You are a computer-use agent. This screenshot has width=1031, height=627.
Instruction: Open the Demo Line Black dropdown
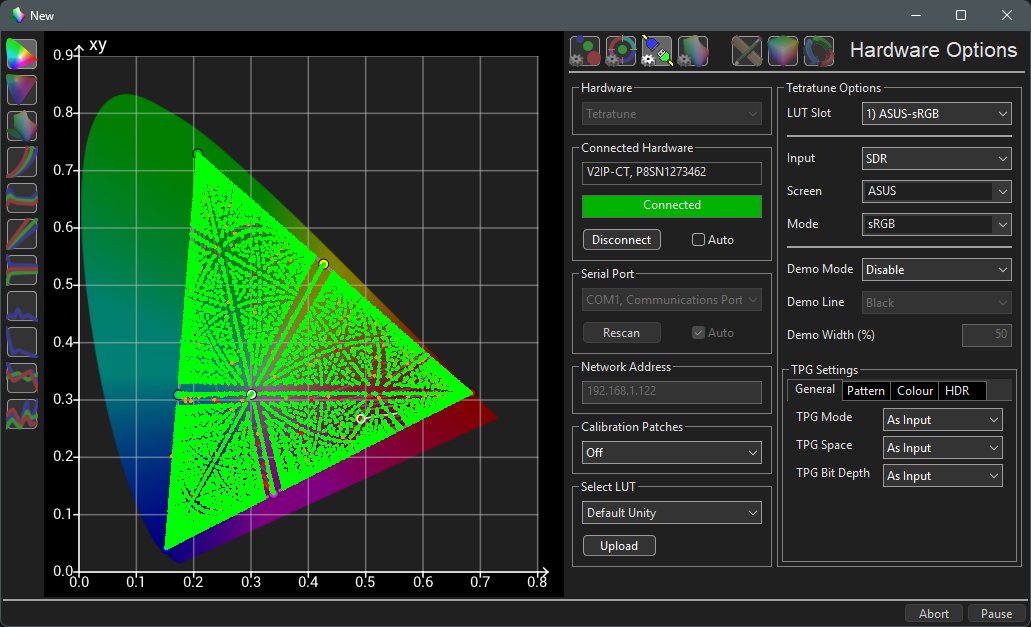coord(936,302)
